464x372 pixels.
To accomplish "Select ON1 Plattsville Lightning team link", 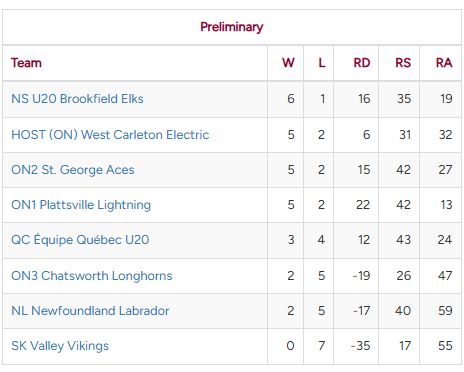I will click(81, 205).
